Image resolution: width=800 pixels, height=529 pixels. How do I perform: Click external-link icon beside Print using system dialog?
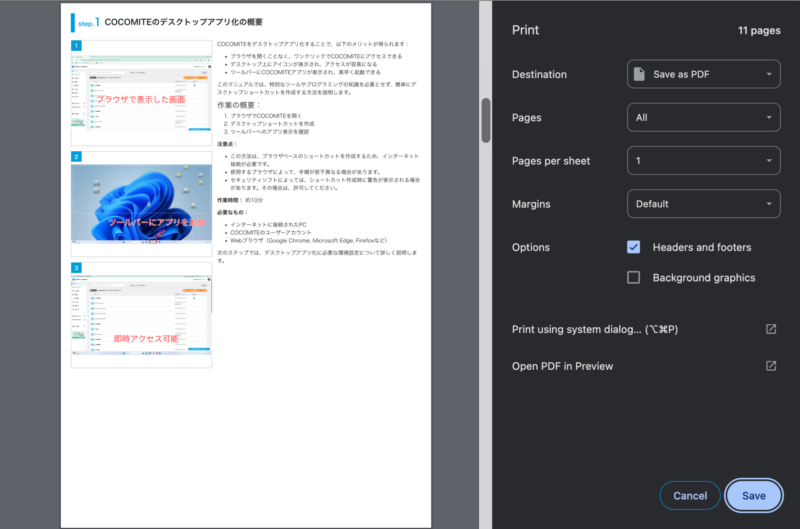pyautogui.click(x=771, y=329)
